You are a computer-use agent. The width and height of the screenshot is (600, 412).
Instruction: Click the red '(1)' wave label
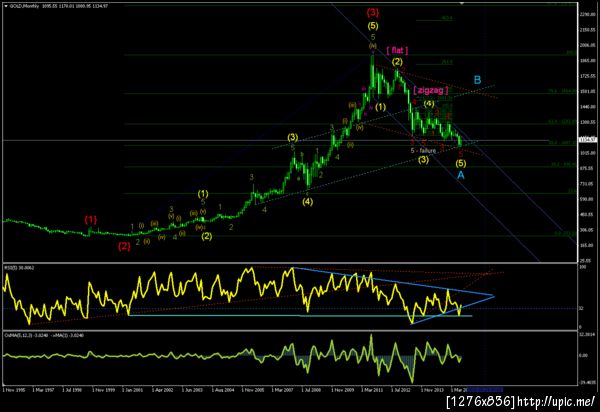coord(91,220)
